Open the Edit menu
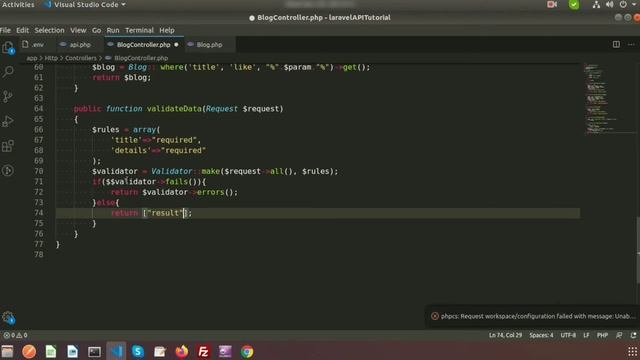 (22, 30)
